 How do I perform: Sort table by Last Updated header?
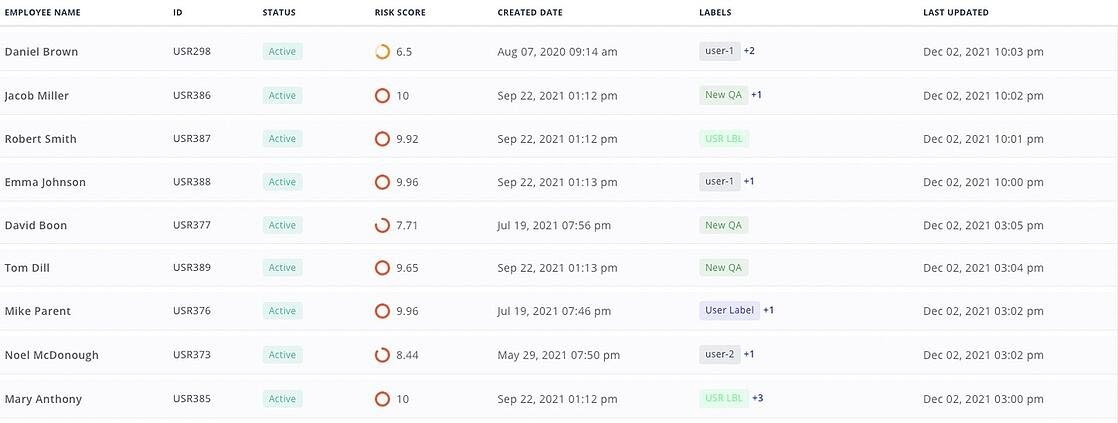pos(956,13)
